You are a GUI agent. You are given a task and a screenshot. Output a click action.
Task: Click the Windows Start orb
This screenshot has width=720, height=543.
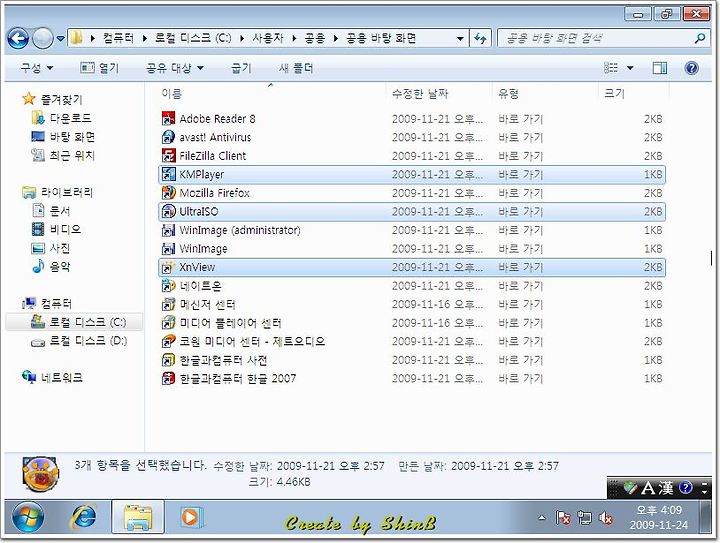(x=28, y=517)
